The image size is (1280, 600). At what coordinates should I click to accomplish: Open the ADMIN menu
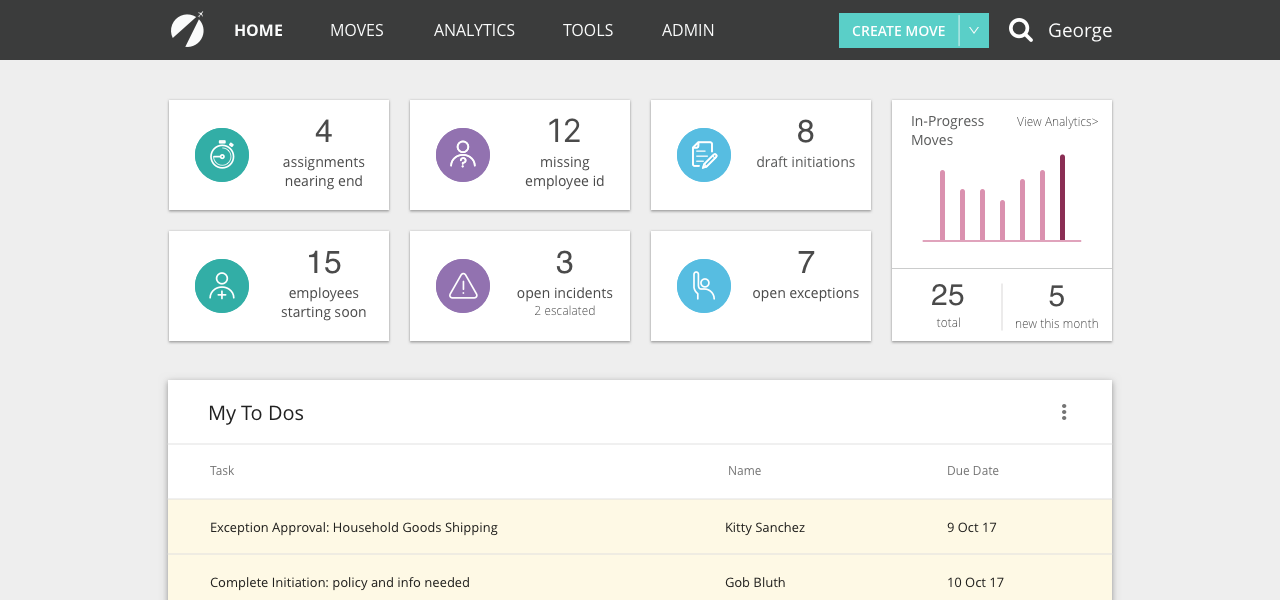688,30
